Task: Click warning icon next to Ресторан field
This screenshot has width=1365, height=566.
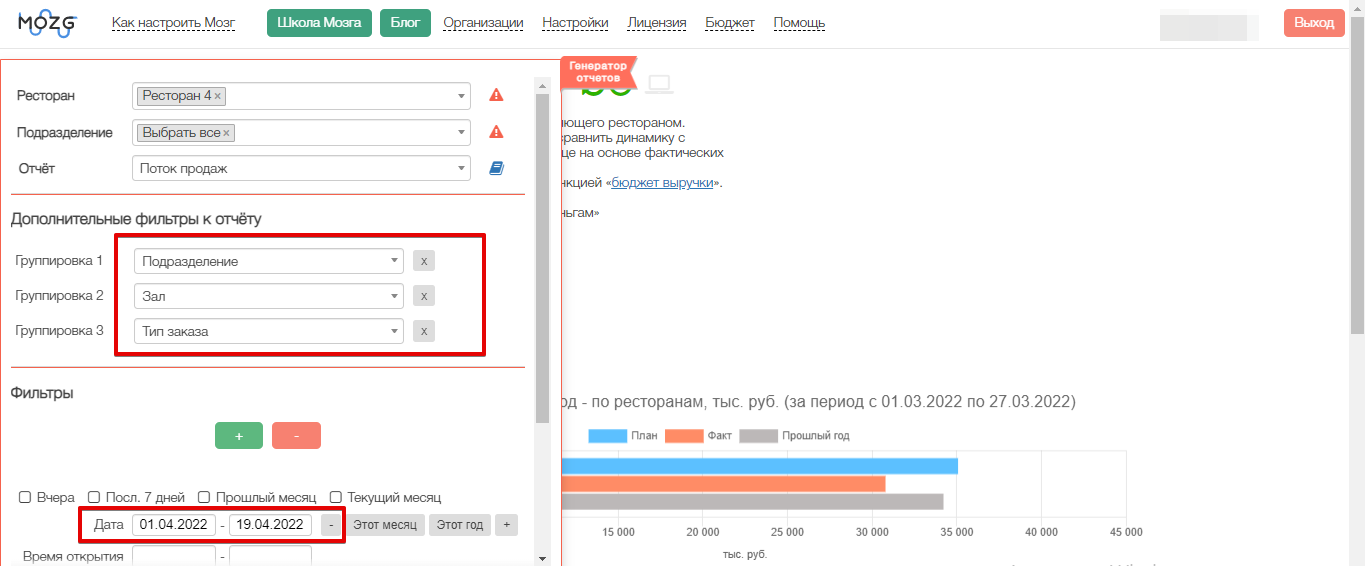Action: [496, 96]
